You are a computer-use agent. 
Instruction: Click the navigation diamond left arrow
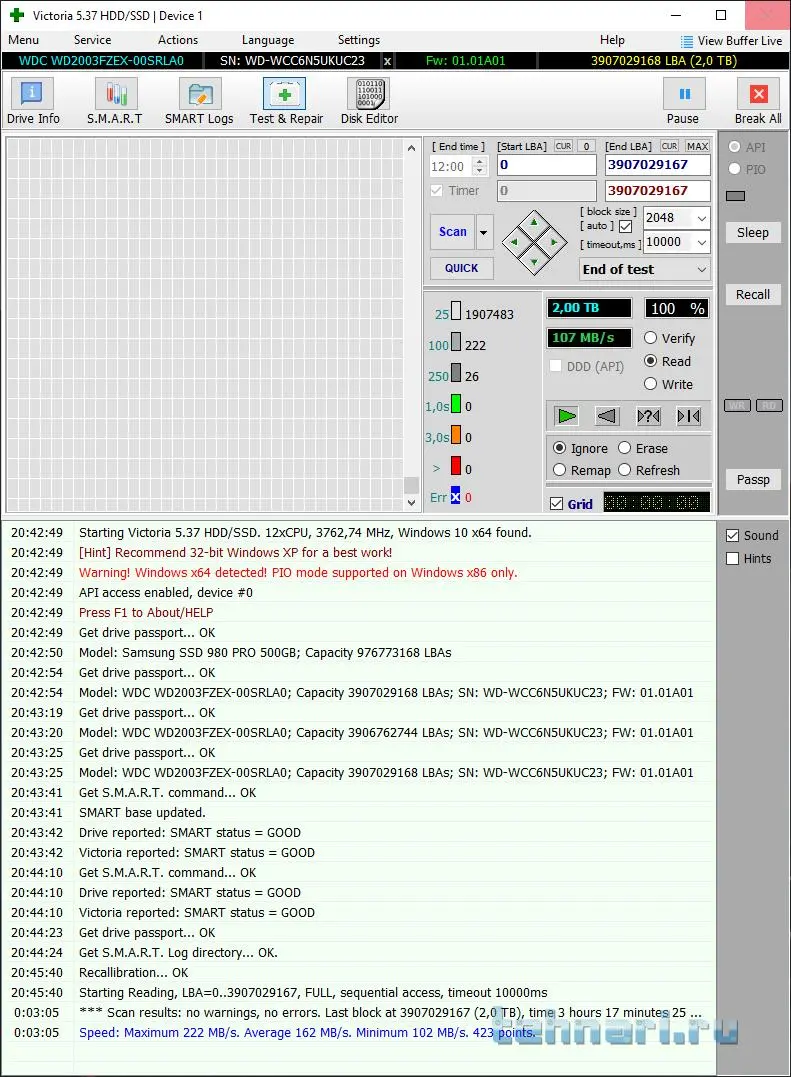pos(514,242)
